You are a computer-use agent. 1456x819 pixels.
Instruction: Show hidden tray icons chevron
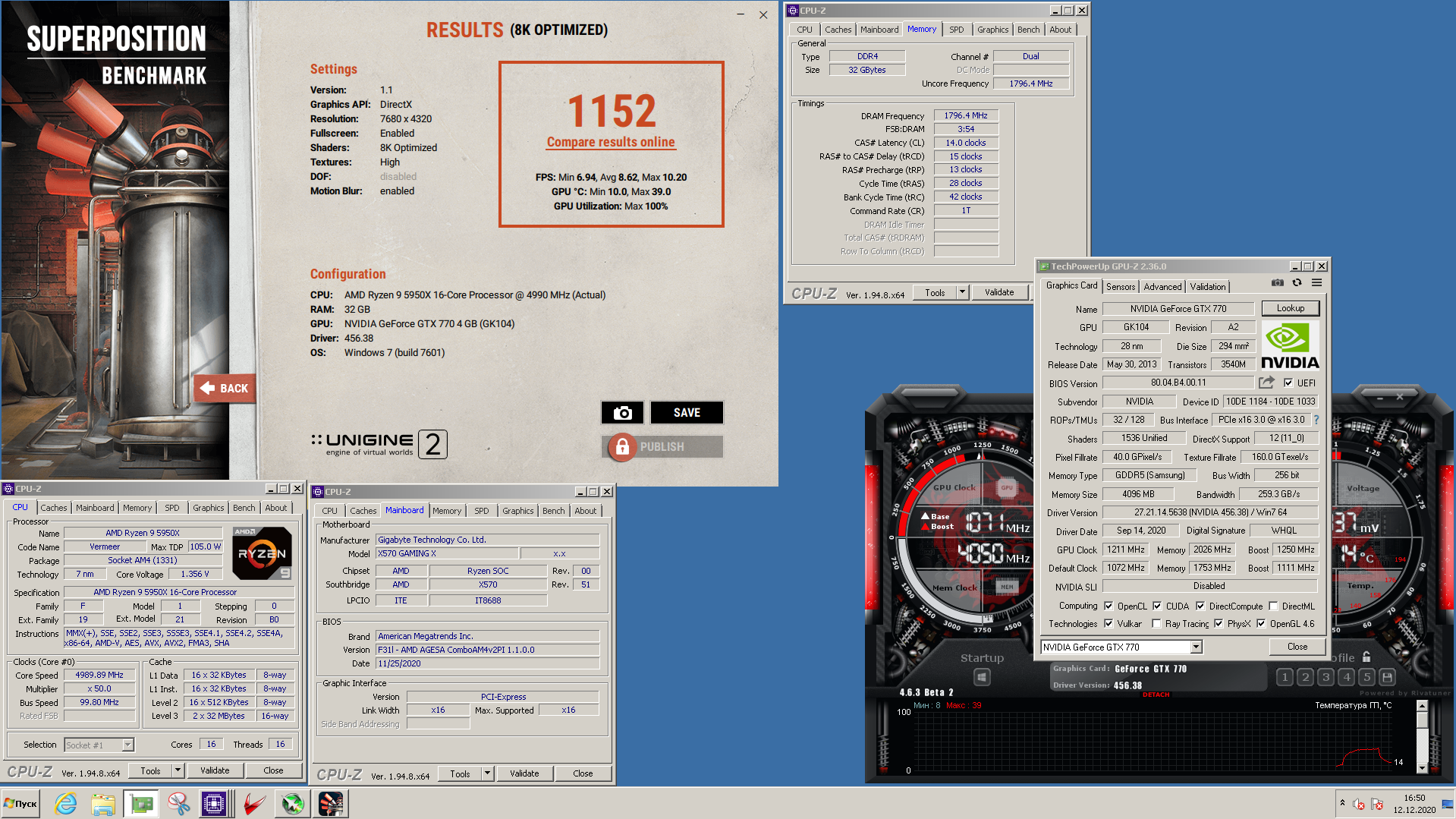click(1342, 803)
